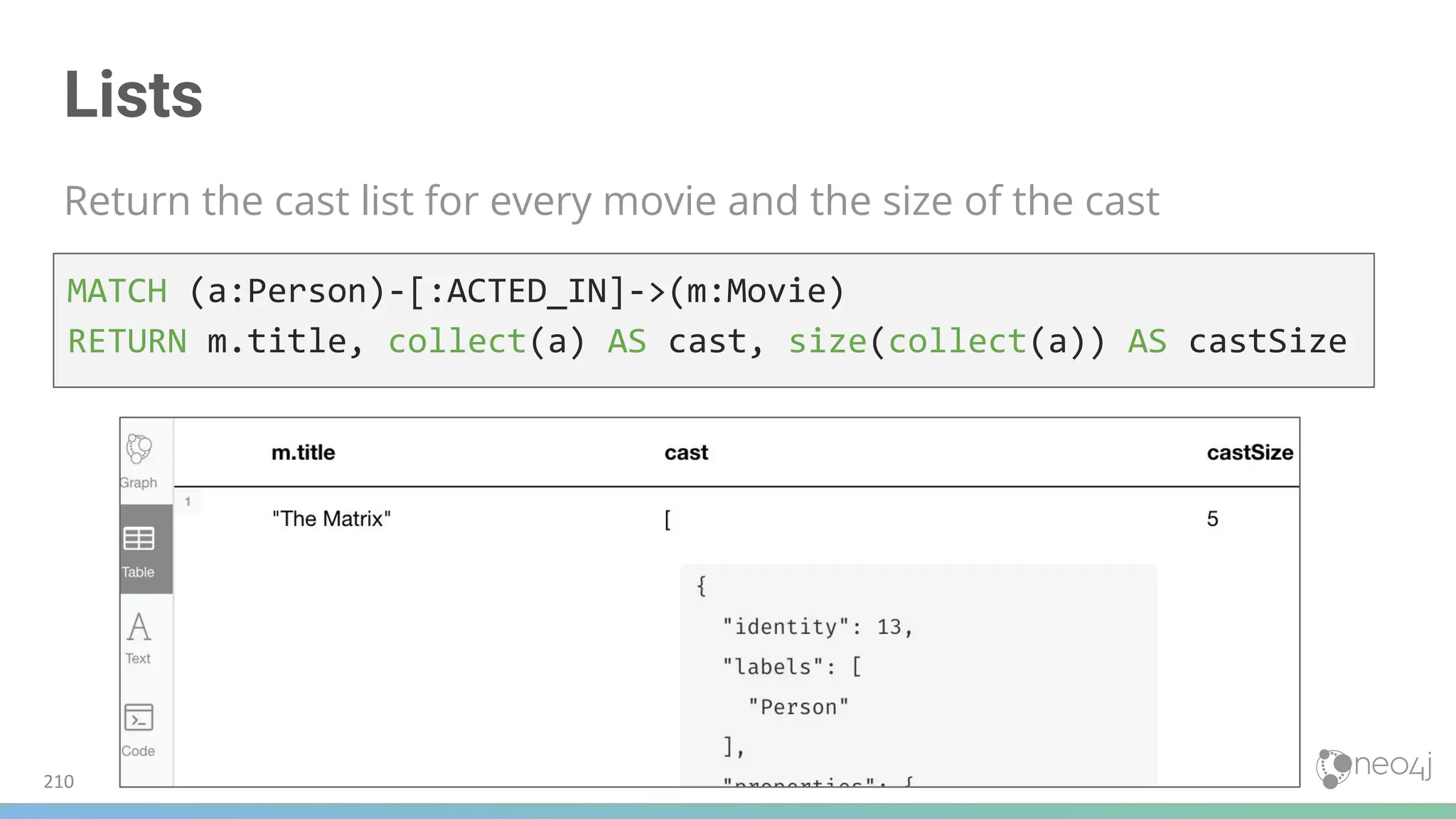Click the "labels": [ line
This screenshot has height=819, width=1456.
[792, 667]
